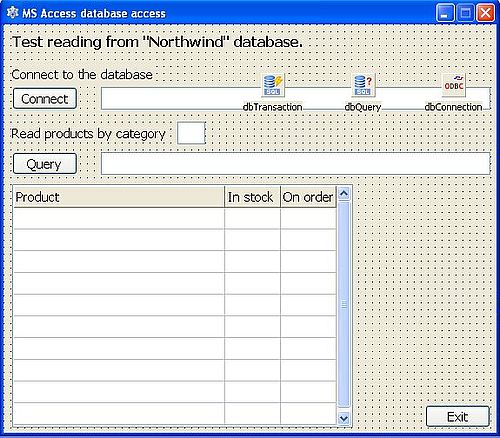The image size is (500, 438).
Task: Click the connection status text field
Action: [296, 99]
